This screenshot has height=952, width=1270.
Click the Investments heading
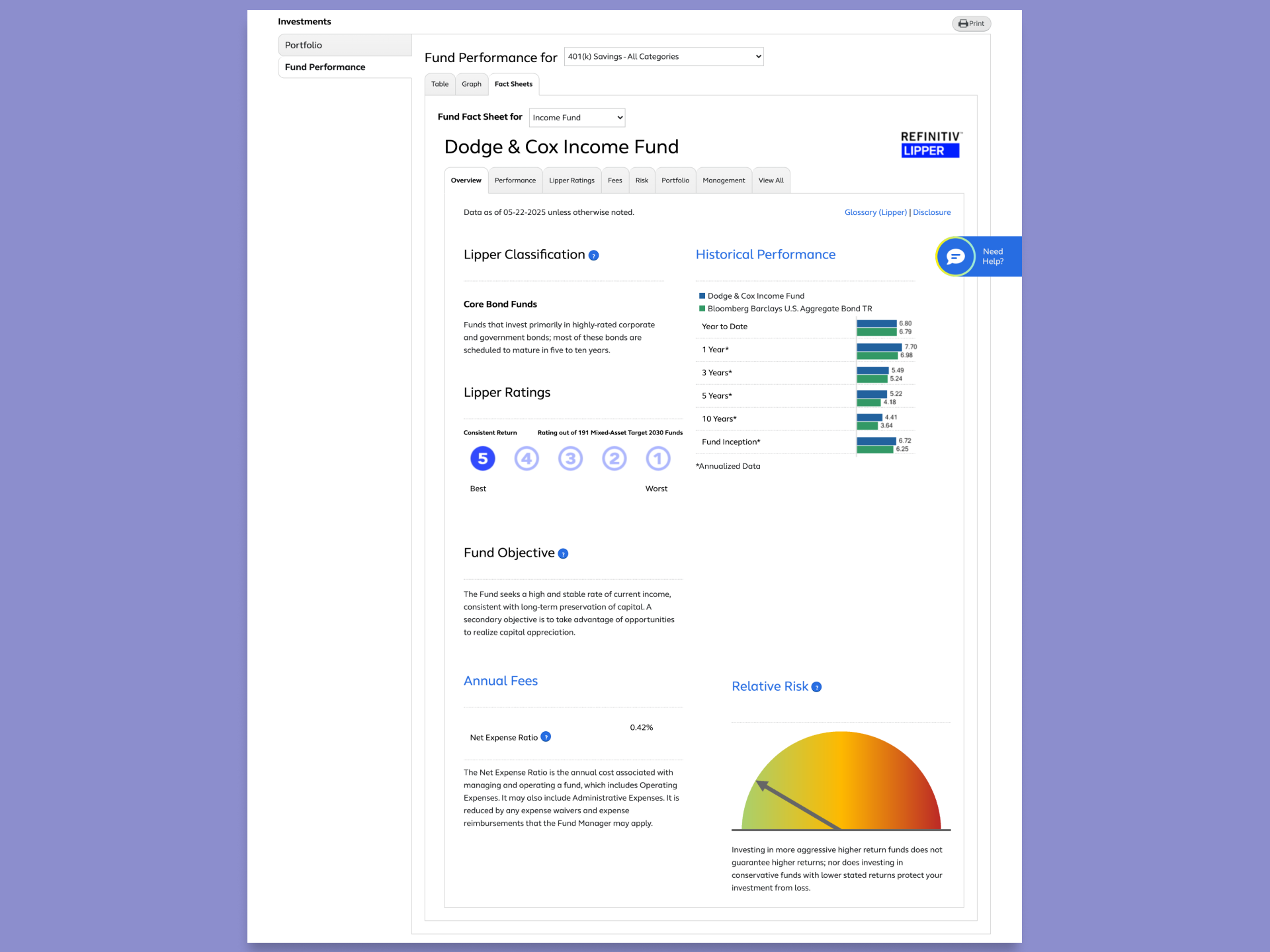click(x=304, y=22)
